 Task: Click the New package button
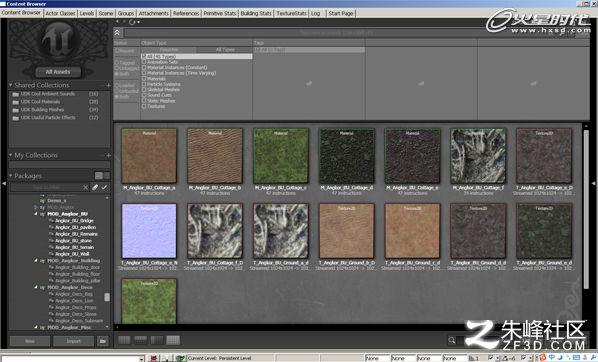click(x=30, y=341)
